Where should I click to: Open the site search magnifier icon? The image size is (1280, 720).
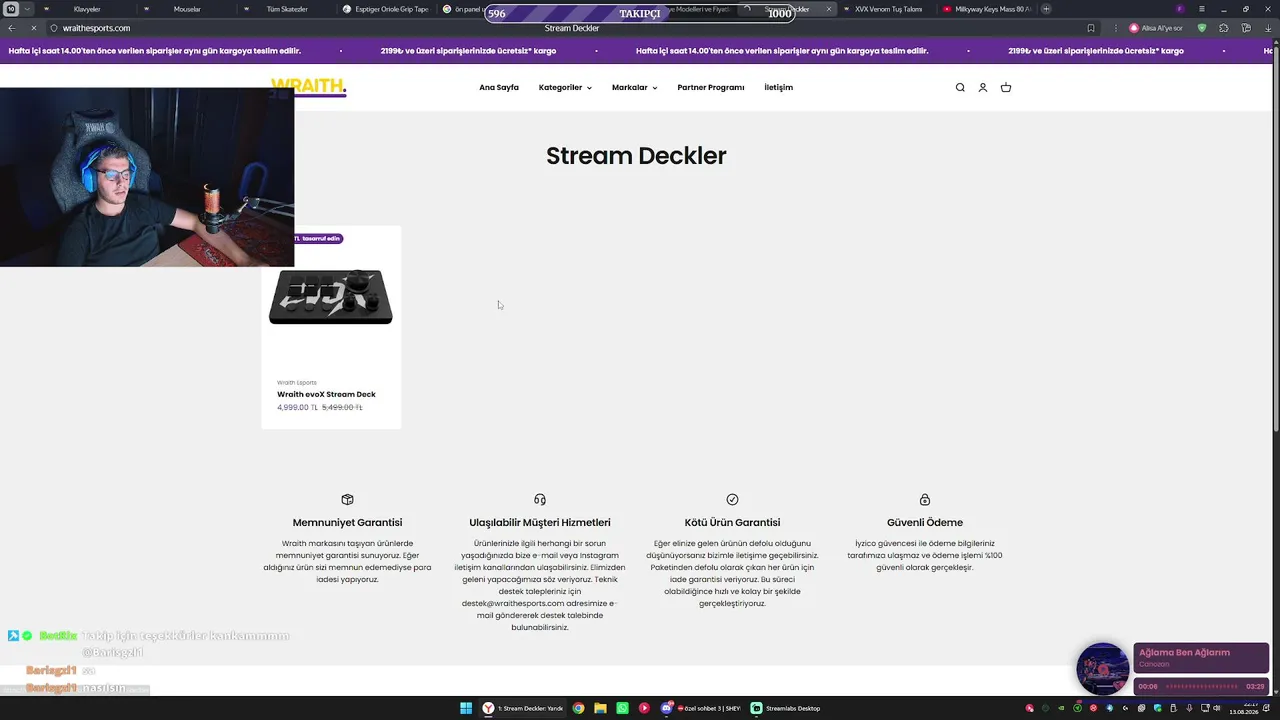(x=960, y=88)
